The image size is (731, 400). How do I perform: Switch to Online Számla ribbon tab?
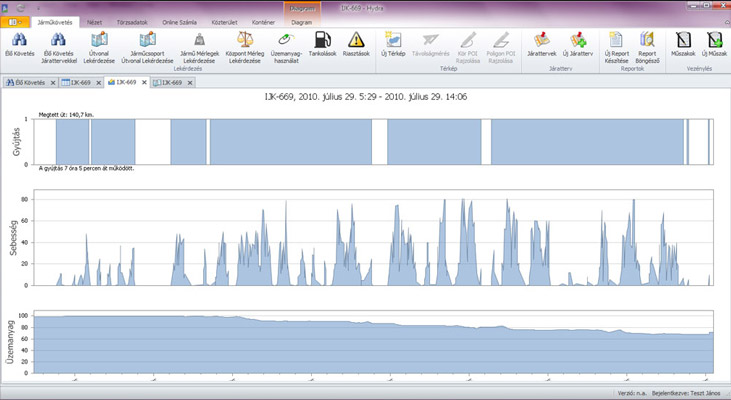[x=179, y=22]
